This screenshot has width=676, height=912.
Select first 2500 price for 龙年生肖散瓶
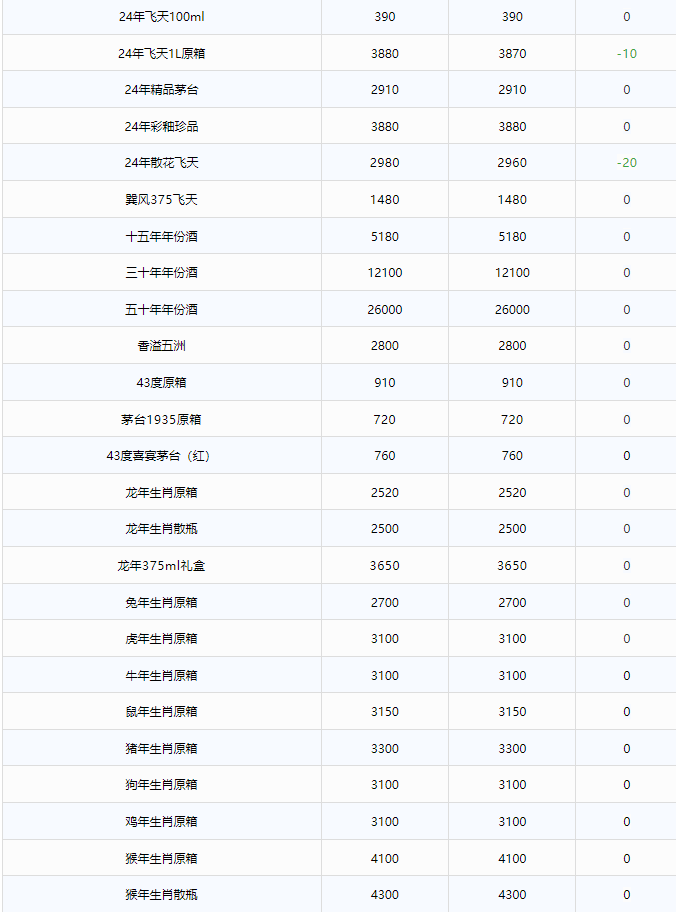click(385, 529)
